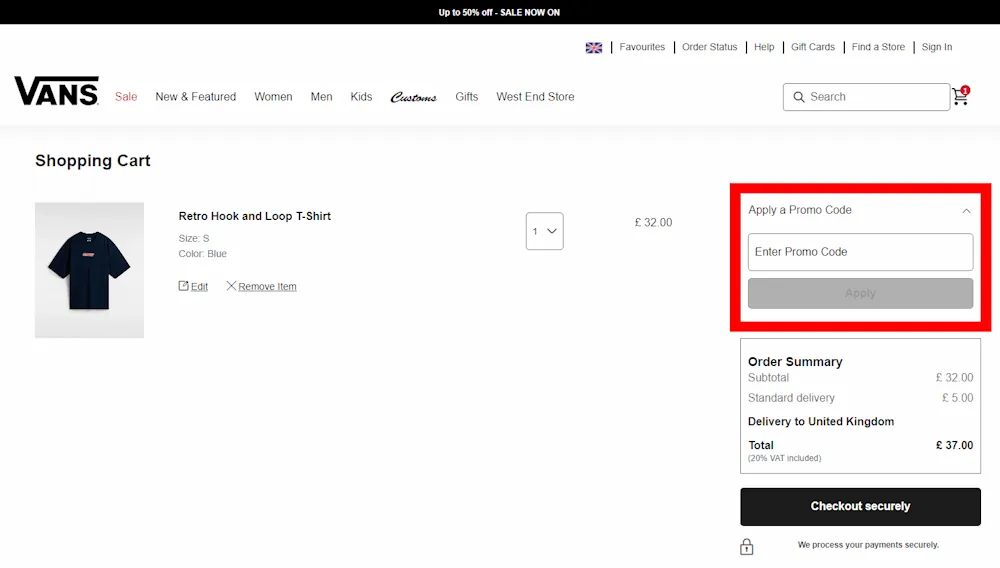The image size is (1000, 568).
Task: Click the 'Subtotal' row label
Action: pos(768,378)
